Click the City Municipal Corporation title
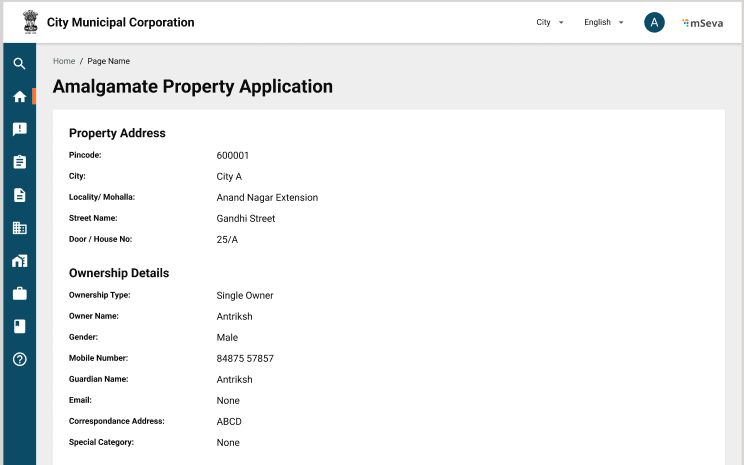Image resolution: width=744 pixels, height=465 pixels. (x=120, y=22)
